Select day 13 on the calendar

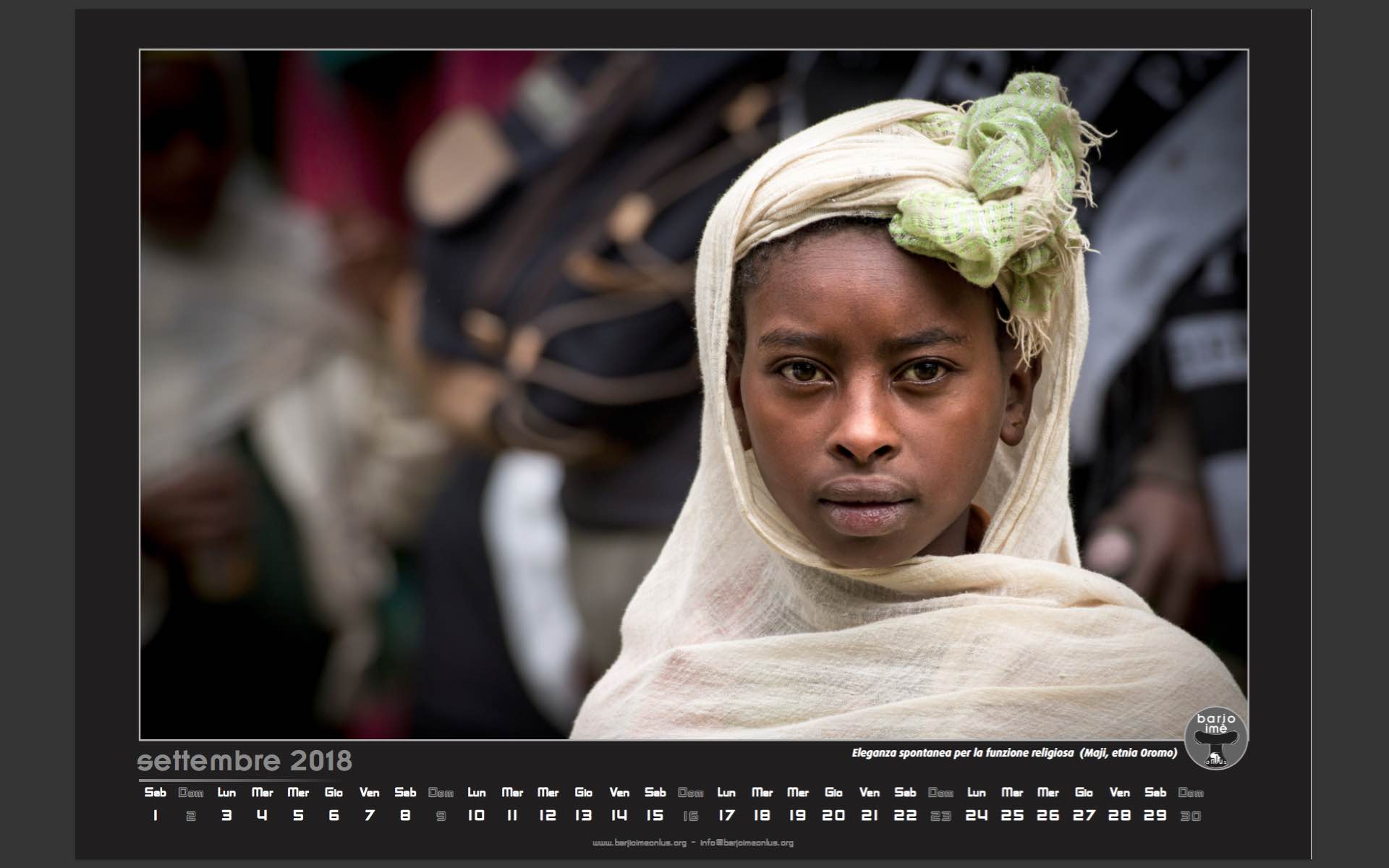pyautogui.click(x=583, y=815)
